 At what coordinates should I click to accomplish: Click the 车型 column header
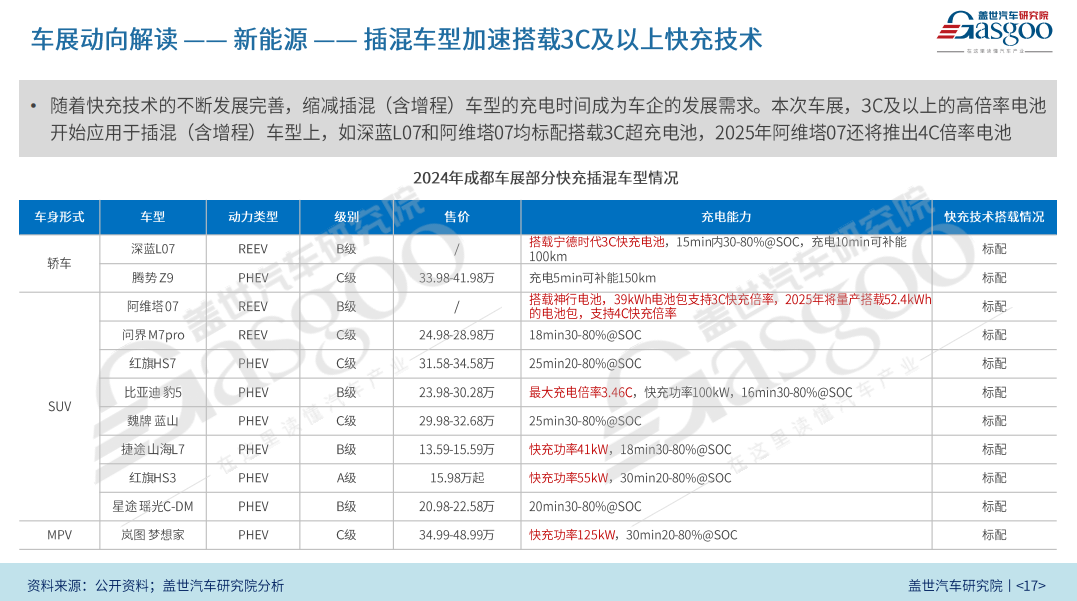(x=152, y=217)
